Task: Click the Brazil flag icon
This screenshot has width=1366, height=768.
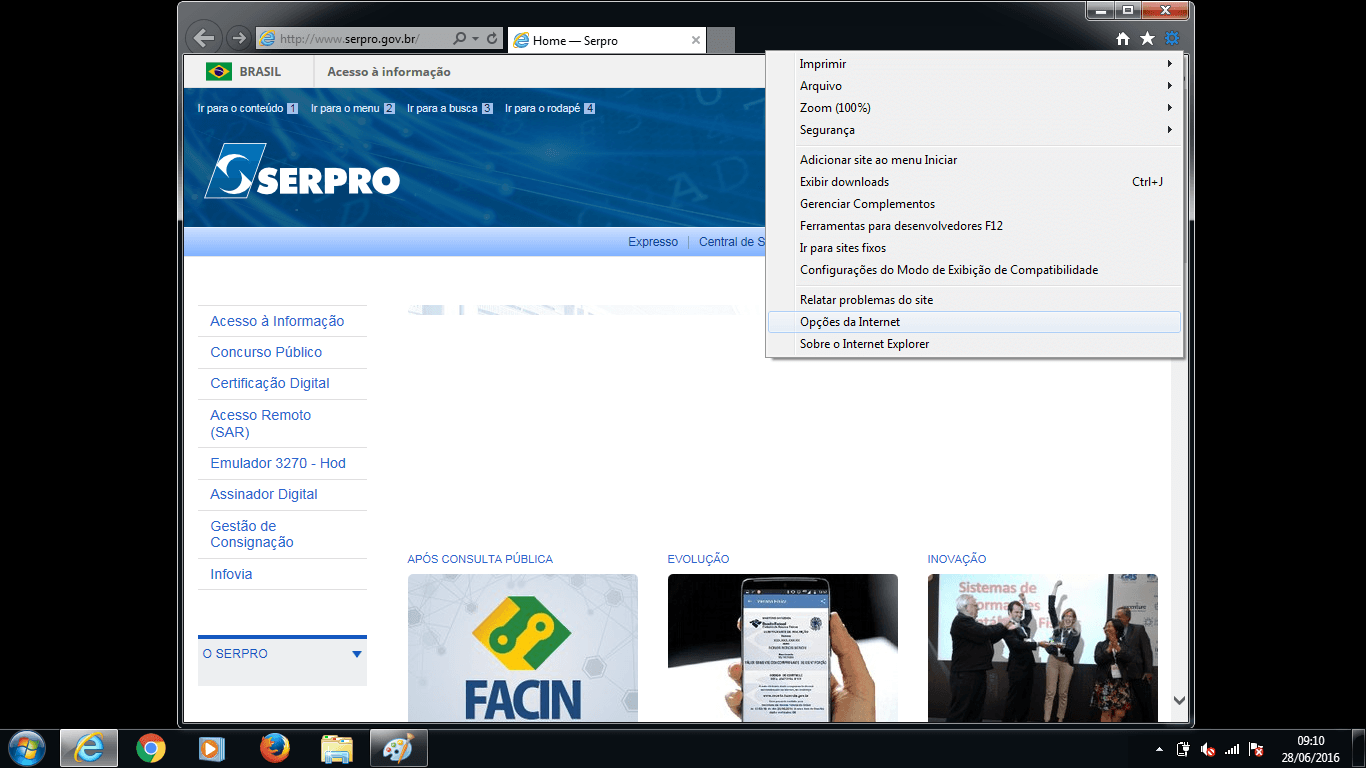Action: coord(219,72)
